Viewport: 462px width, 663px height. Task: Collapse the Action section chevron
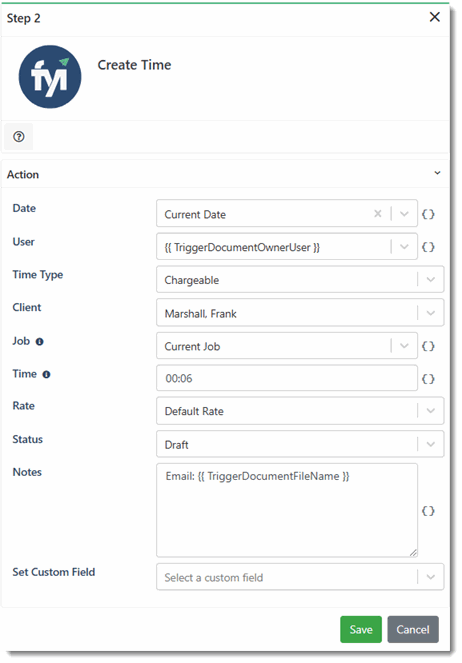(437, 173)
